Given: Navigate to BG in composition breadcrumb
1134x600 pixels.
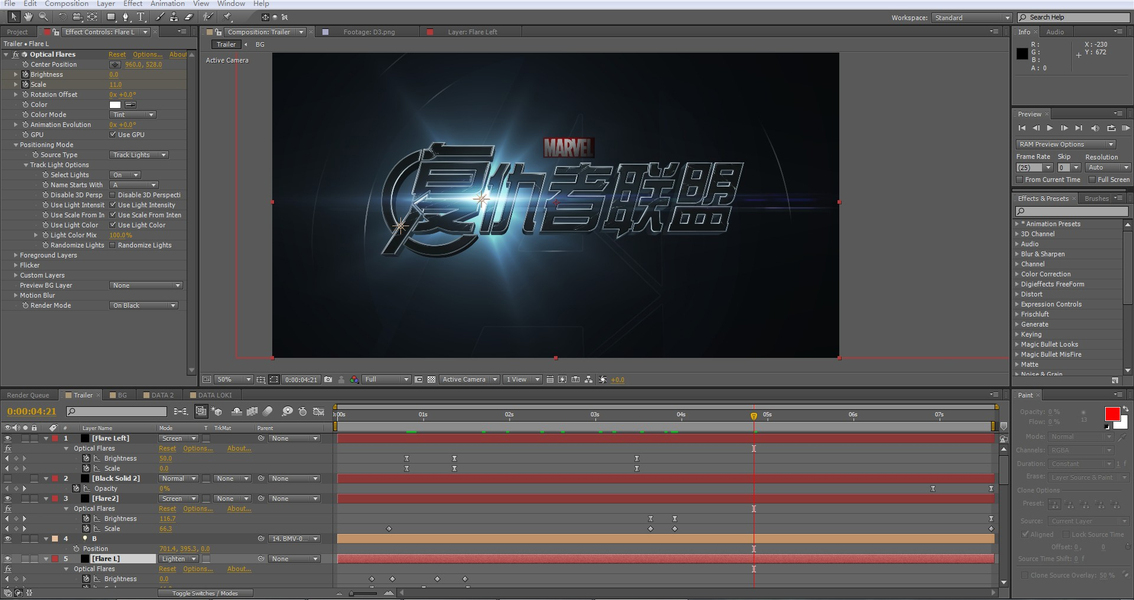Looking at the screenshot, I should point(260,45).
